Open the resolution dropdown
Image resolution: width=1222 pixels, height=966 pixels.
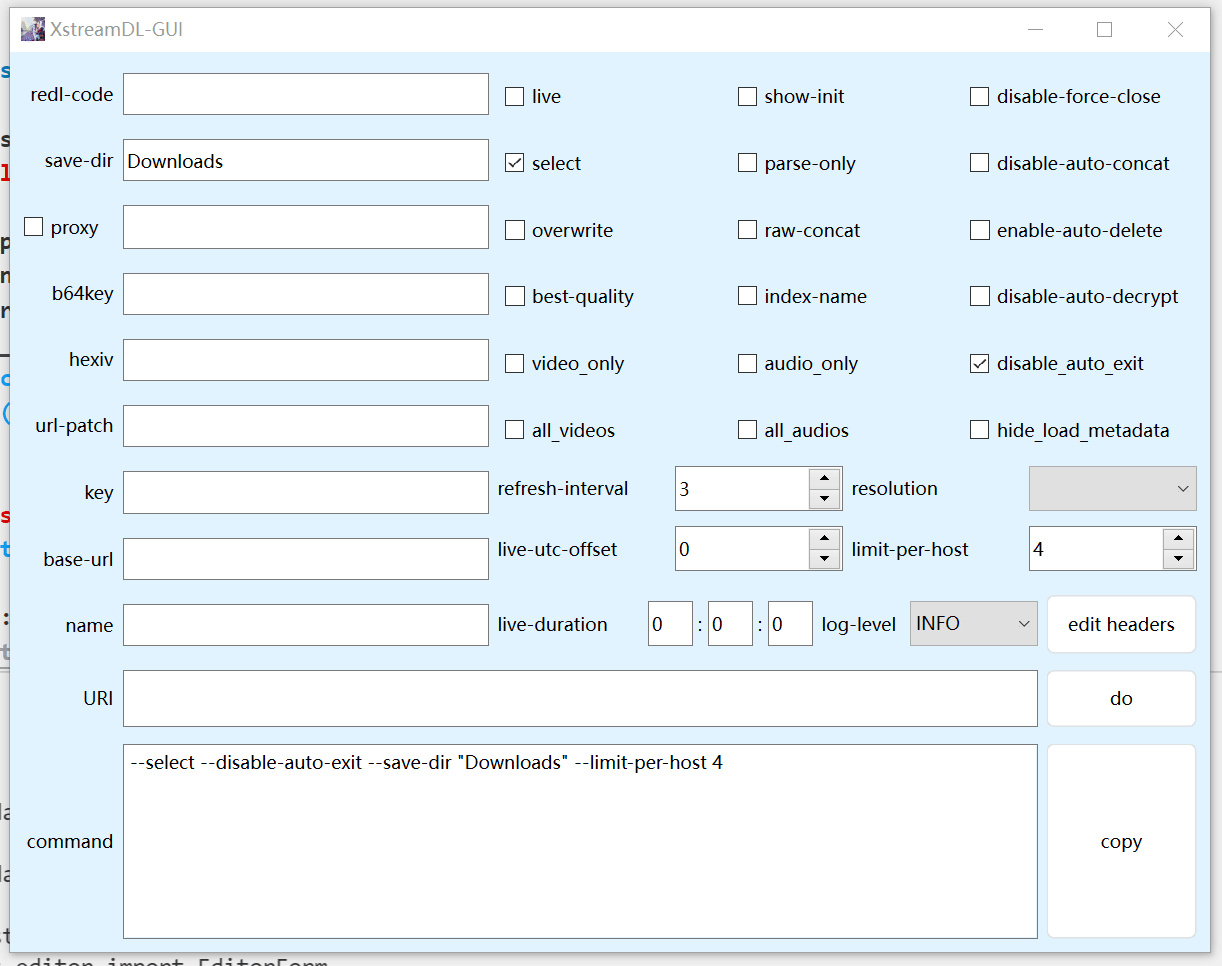pos(1113,489)
